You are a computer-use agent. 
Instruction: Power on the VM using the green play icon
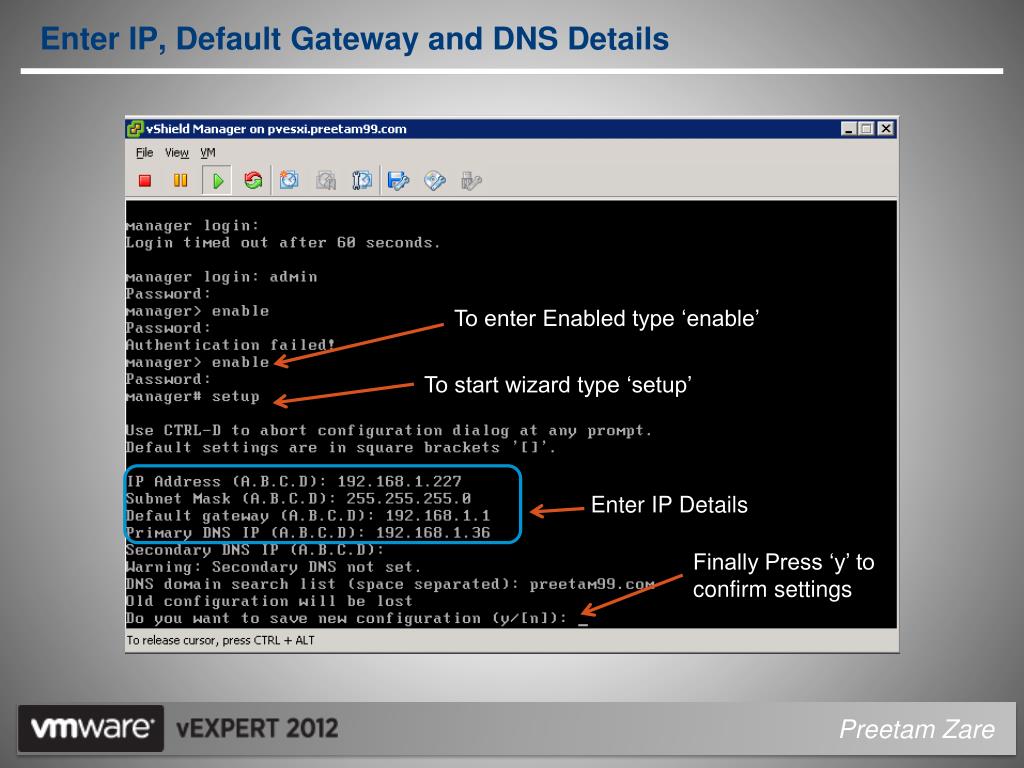click(217, 180)
